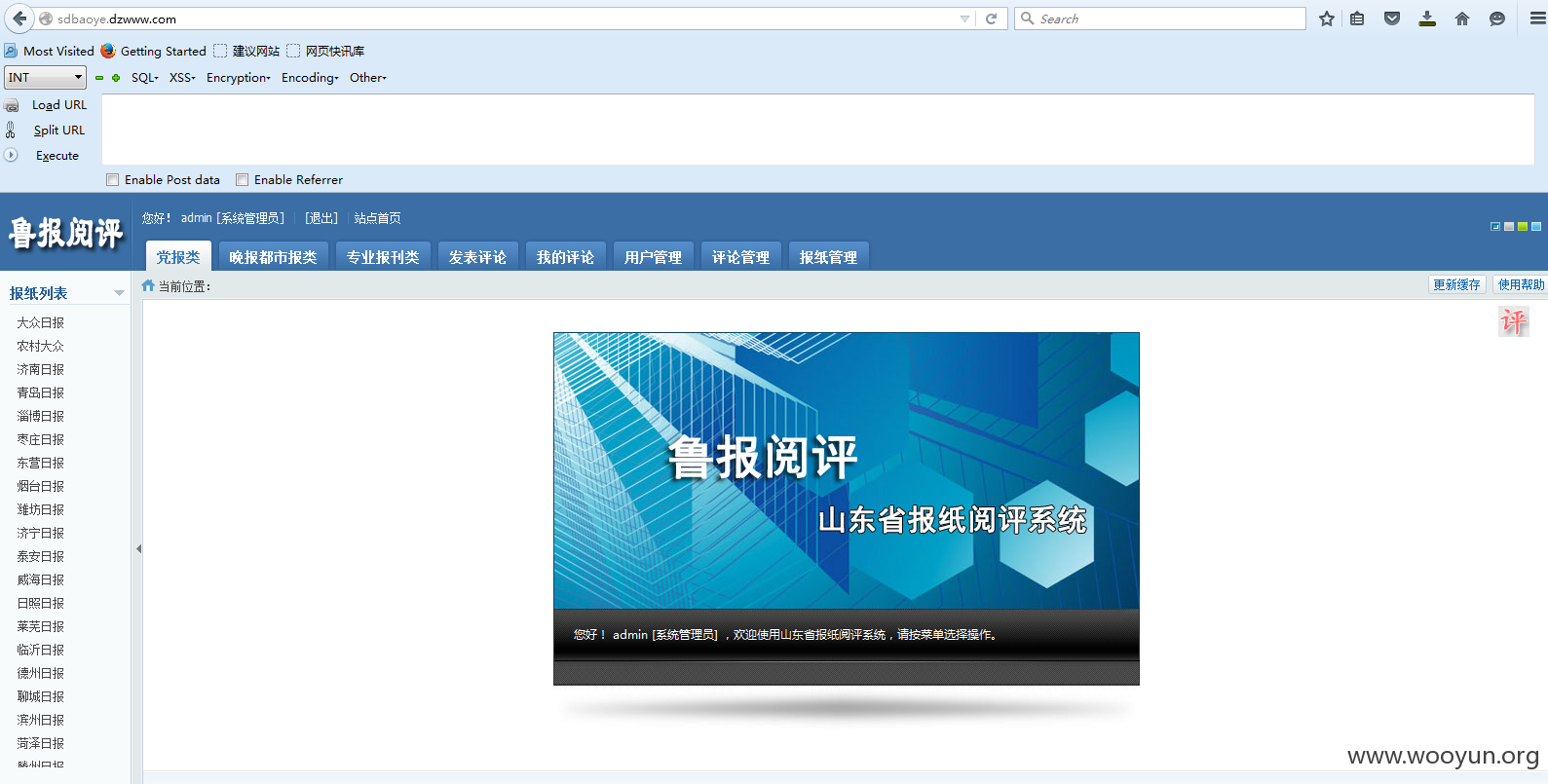This screenshot has height=784, width=1548.
Task: Select 菏泽日报 in the newspaper list
Action: coord(41,743)
